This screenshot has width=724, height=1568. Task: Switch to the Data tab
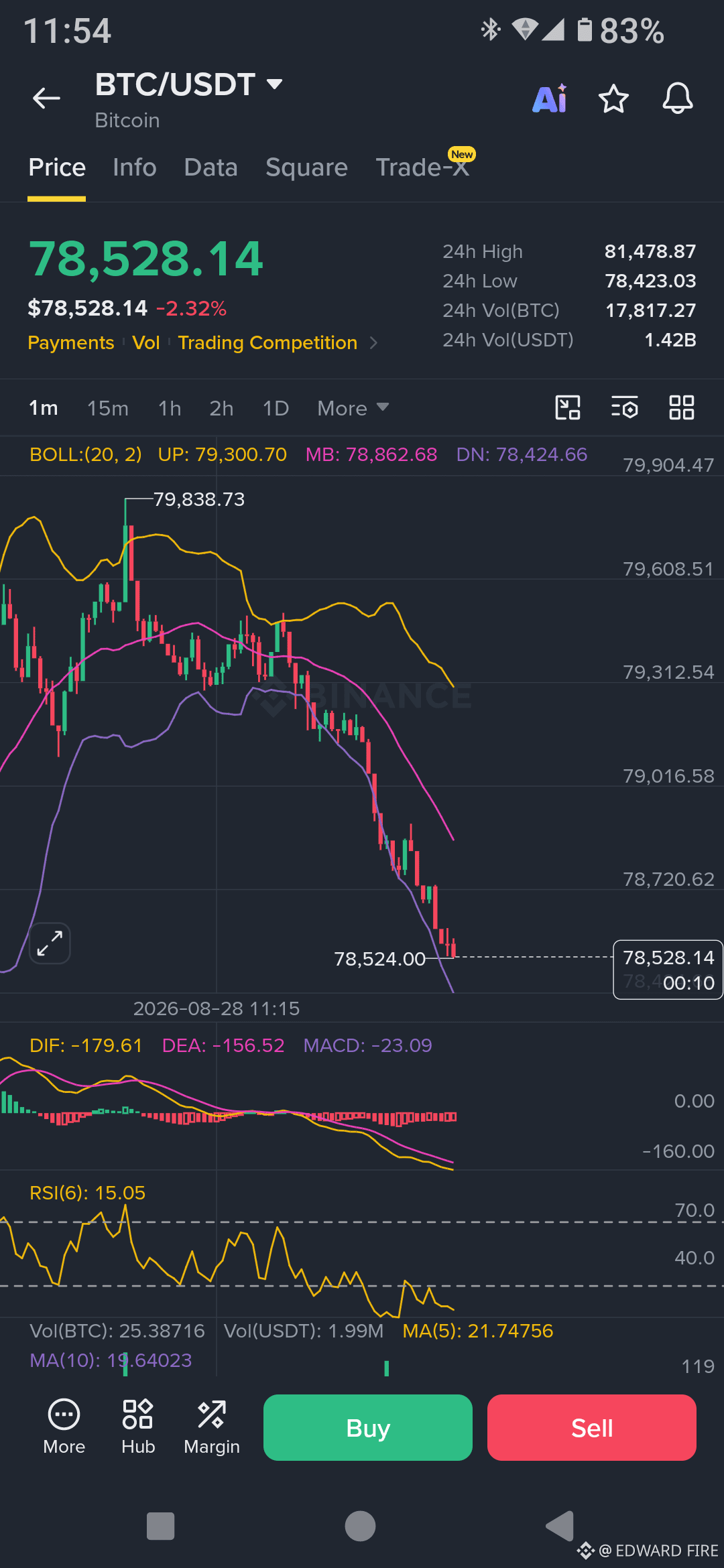211,168
